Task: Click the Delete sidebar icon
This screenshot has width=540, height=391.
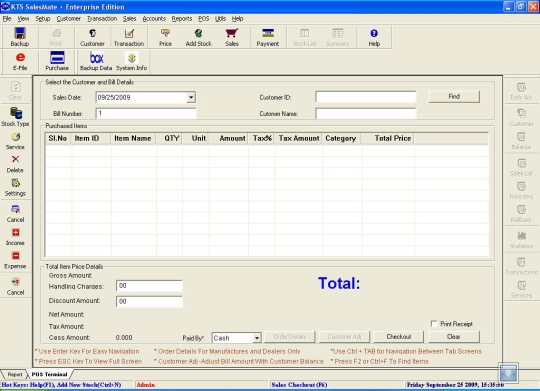Action: (15, 164)
